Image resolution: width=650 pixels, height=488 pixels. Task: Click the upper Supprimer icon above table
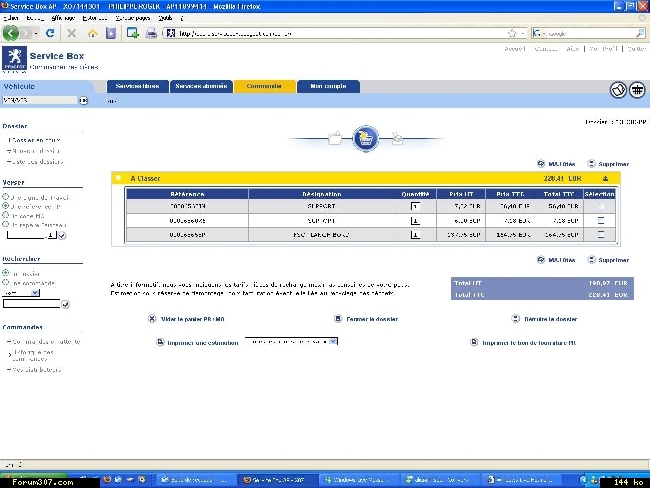pyautogui.click(x=592, y=164)
